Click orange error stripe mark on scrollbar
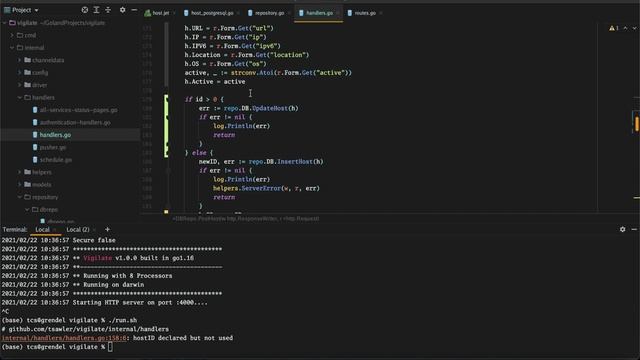Screen dimensions: 640x360 click(636, 124)
